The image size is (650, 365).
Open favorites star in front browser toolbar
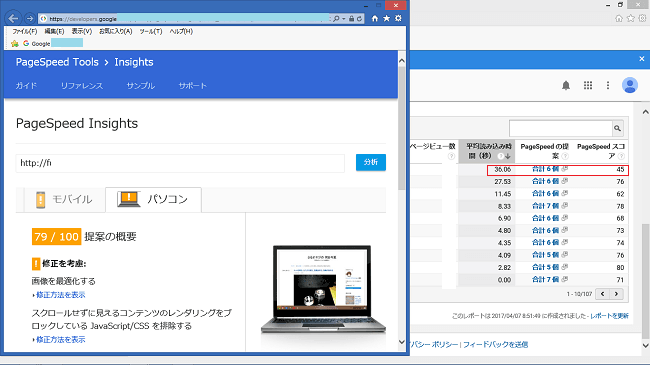386,18
